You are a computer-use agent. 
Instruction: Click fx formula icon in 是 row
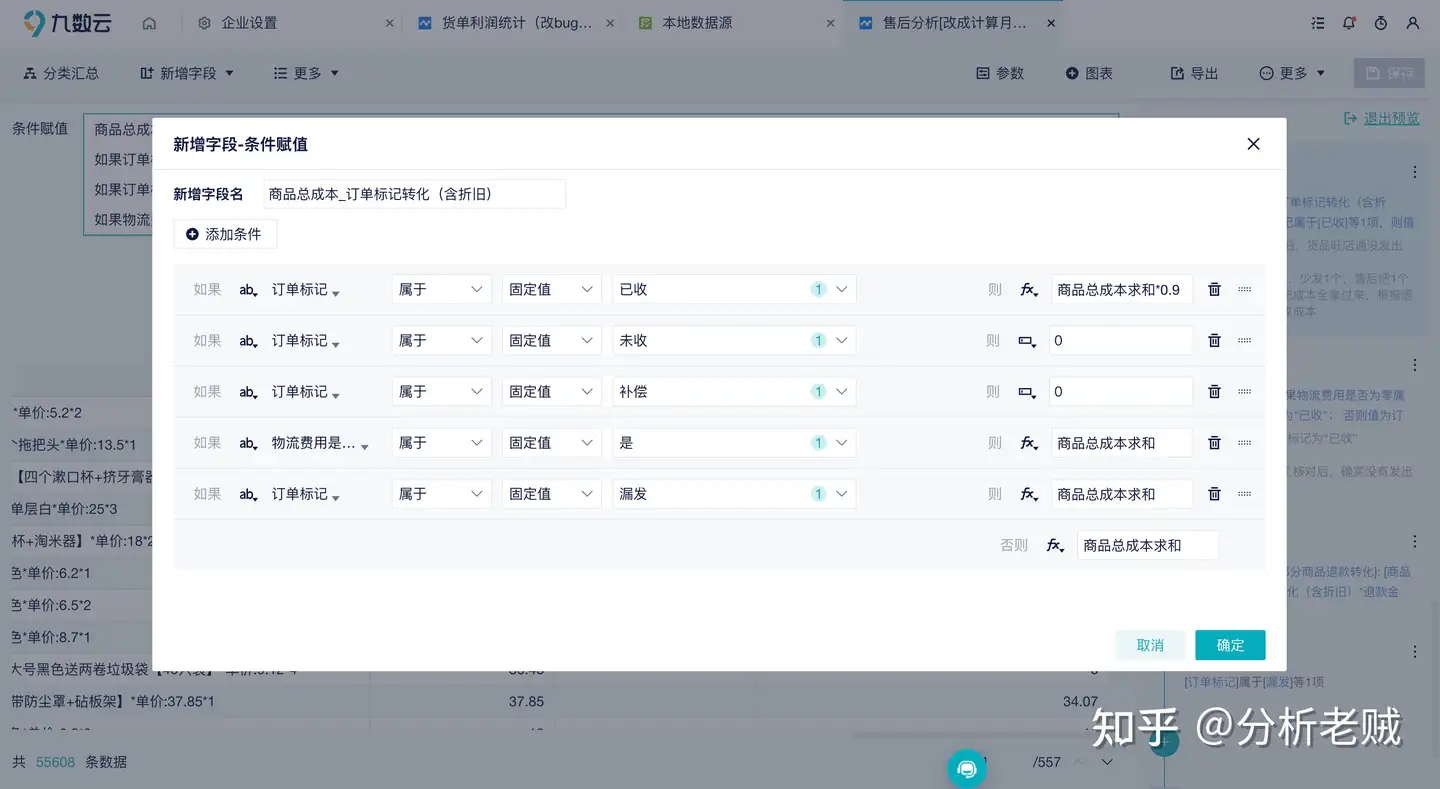[1029, 442]
